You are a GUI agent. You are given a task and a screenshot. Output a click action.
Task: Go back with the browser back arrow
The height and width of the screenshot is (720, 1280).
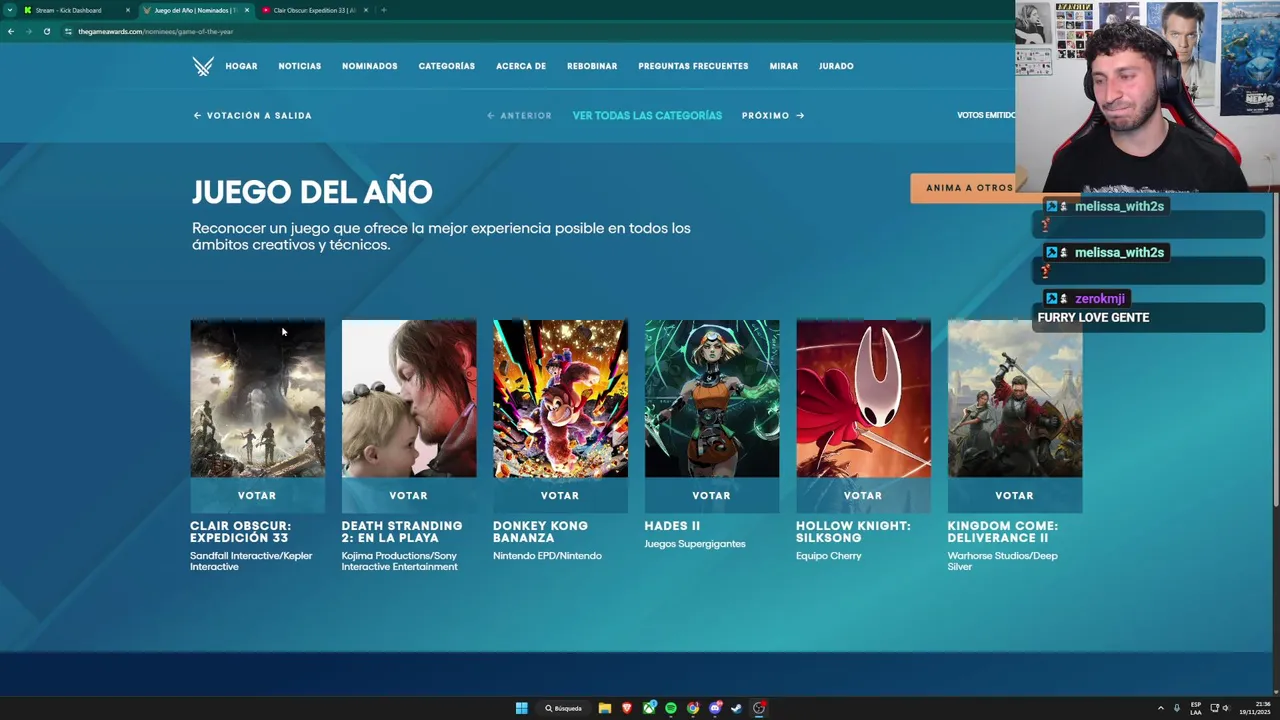[11, 31]
